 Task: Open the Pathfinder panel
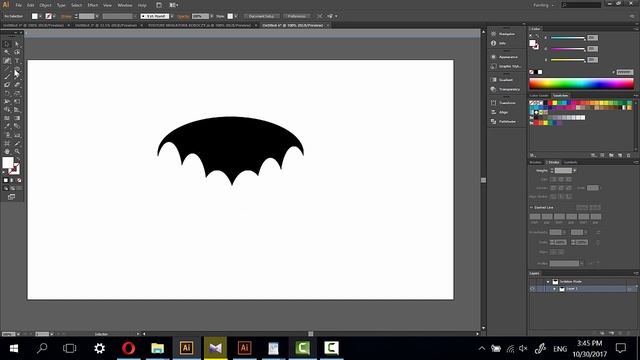pyautogui.click(x=504, y=122)
